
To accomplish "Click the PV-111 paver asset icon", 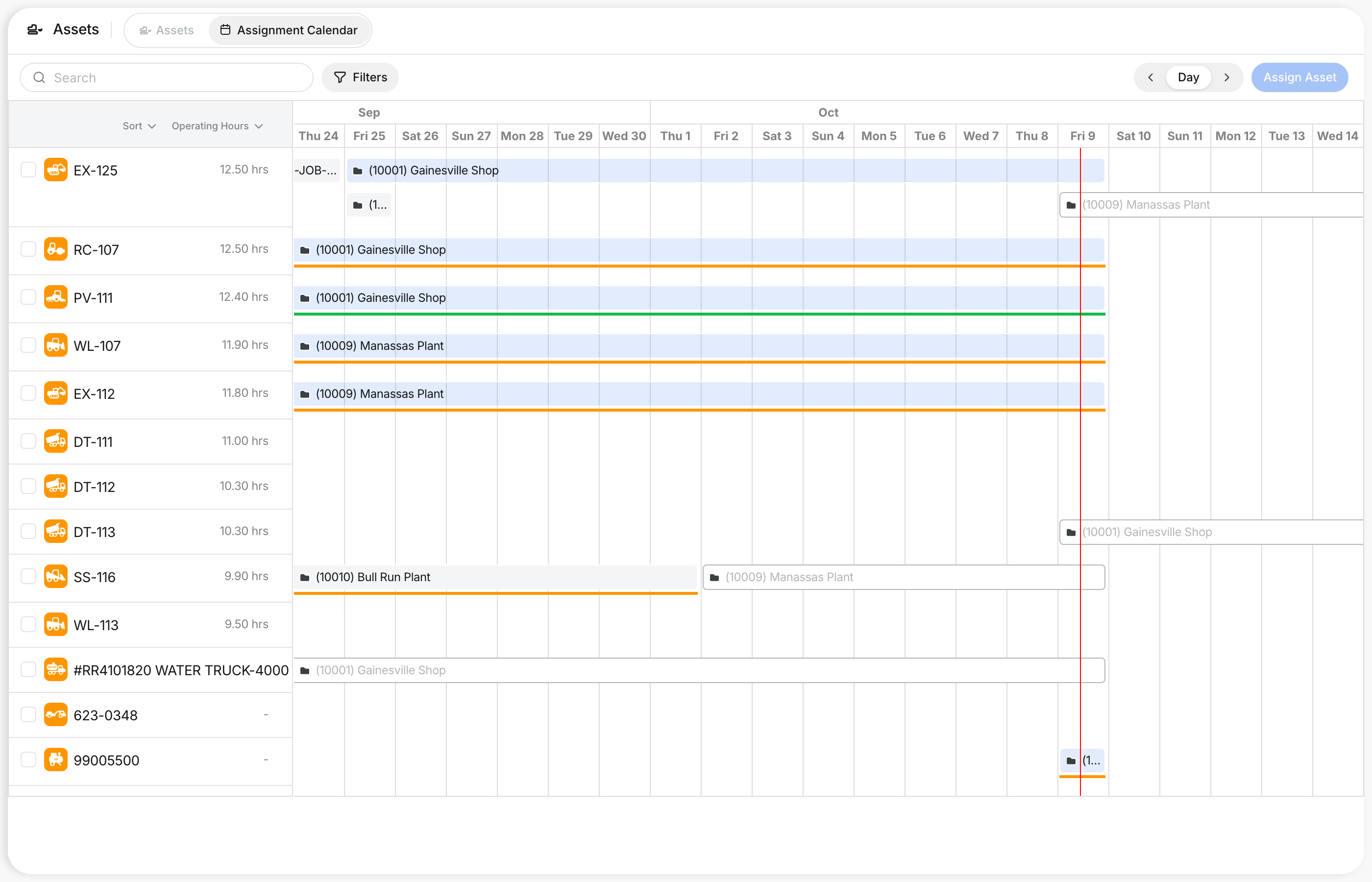I will point(55,297).
